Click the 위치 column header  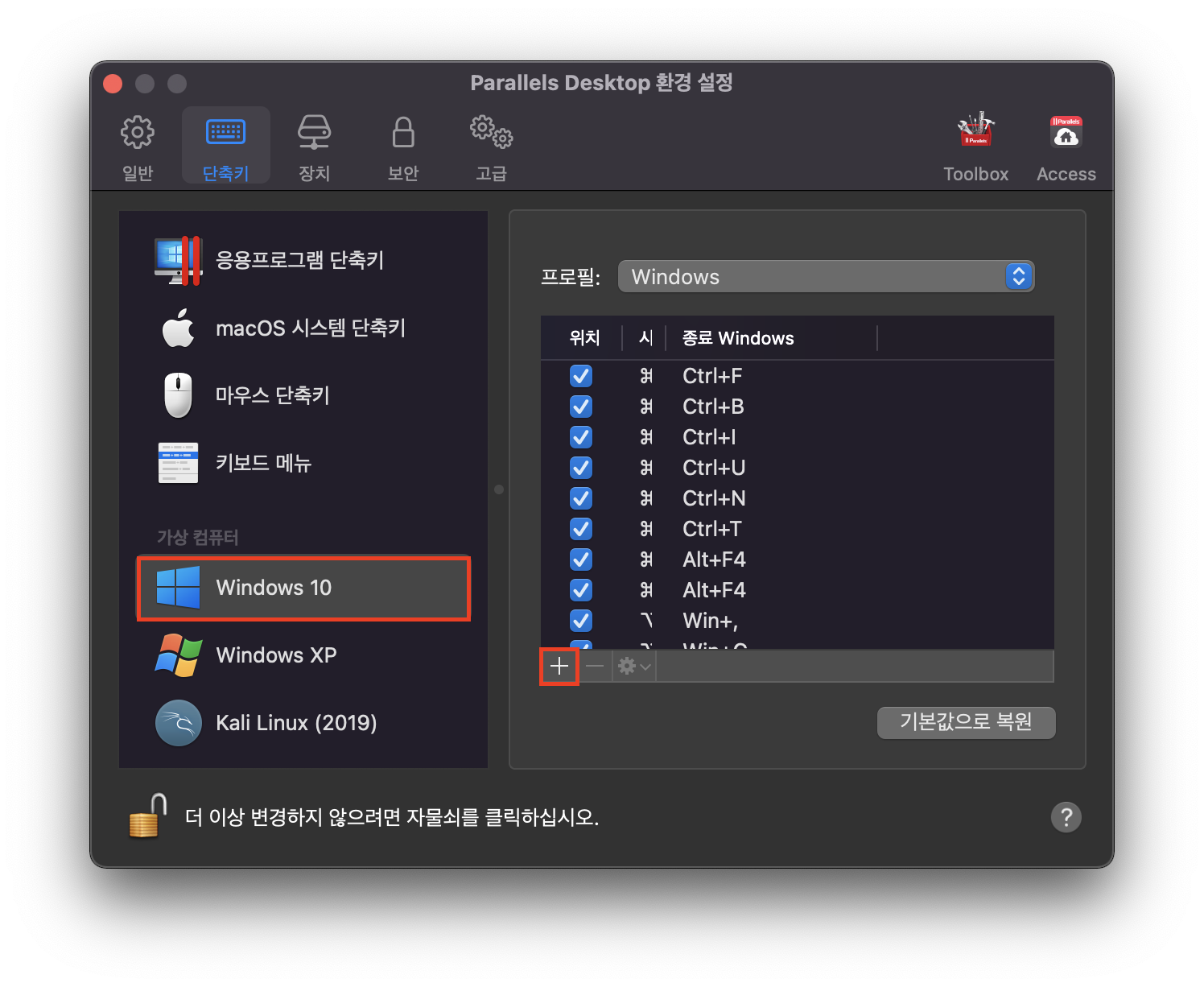tap(584, 338)
